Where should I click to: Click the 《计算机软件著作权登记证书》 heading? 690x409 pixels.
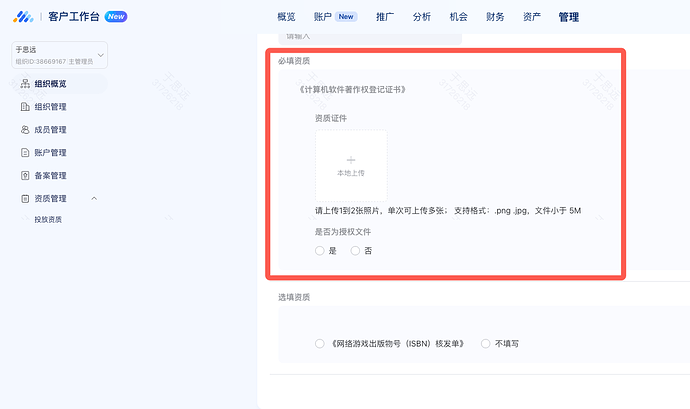click(352, 90)
